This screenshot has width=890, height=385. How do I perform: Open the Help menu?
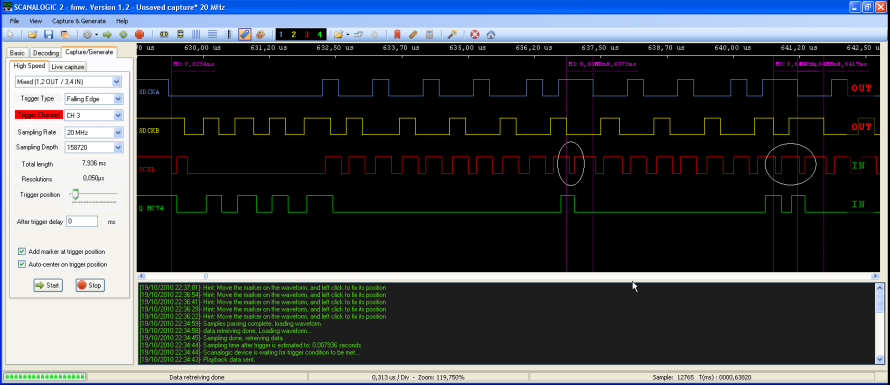coord(122,21)
